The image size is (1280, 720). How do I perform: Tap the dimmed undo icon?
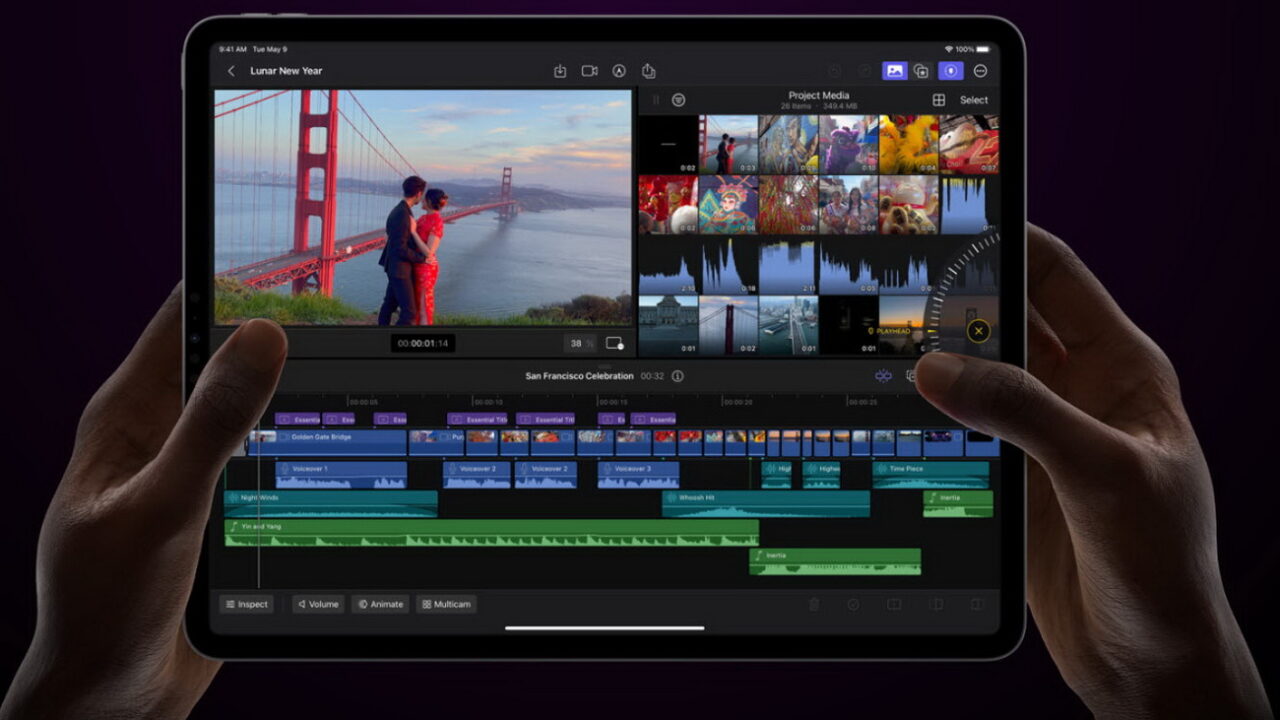coord(834,71)
